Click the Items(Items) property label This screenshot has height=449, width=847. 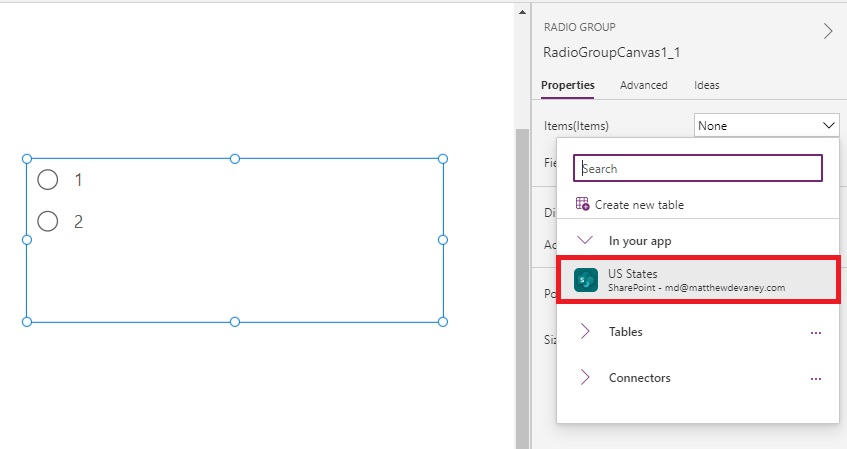(x=576, y=126)
